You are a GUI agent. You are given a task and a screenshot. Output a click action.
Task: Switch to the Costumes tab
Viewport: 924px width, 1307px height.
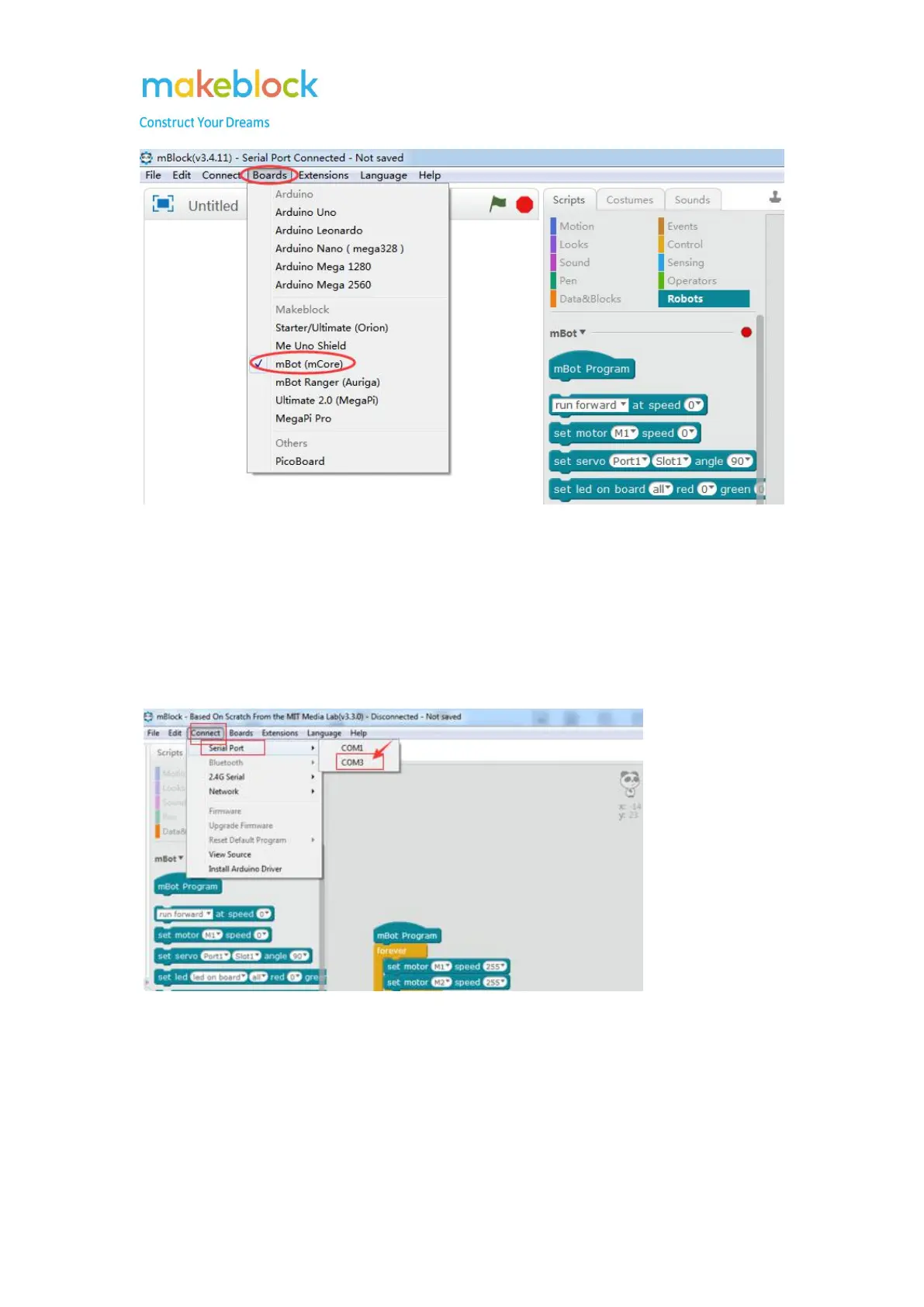pos(629,200)
